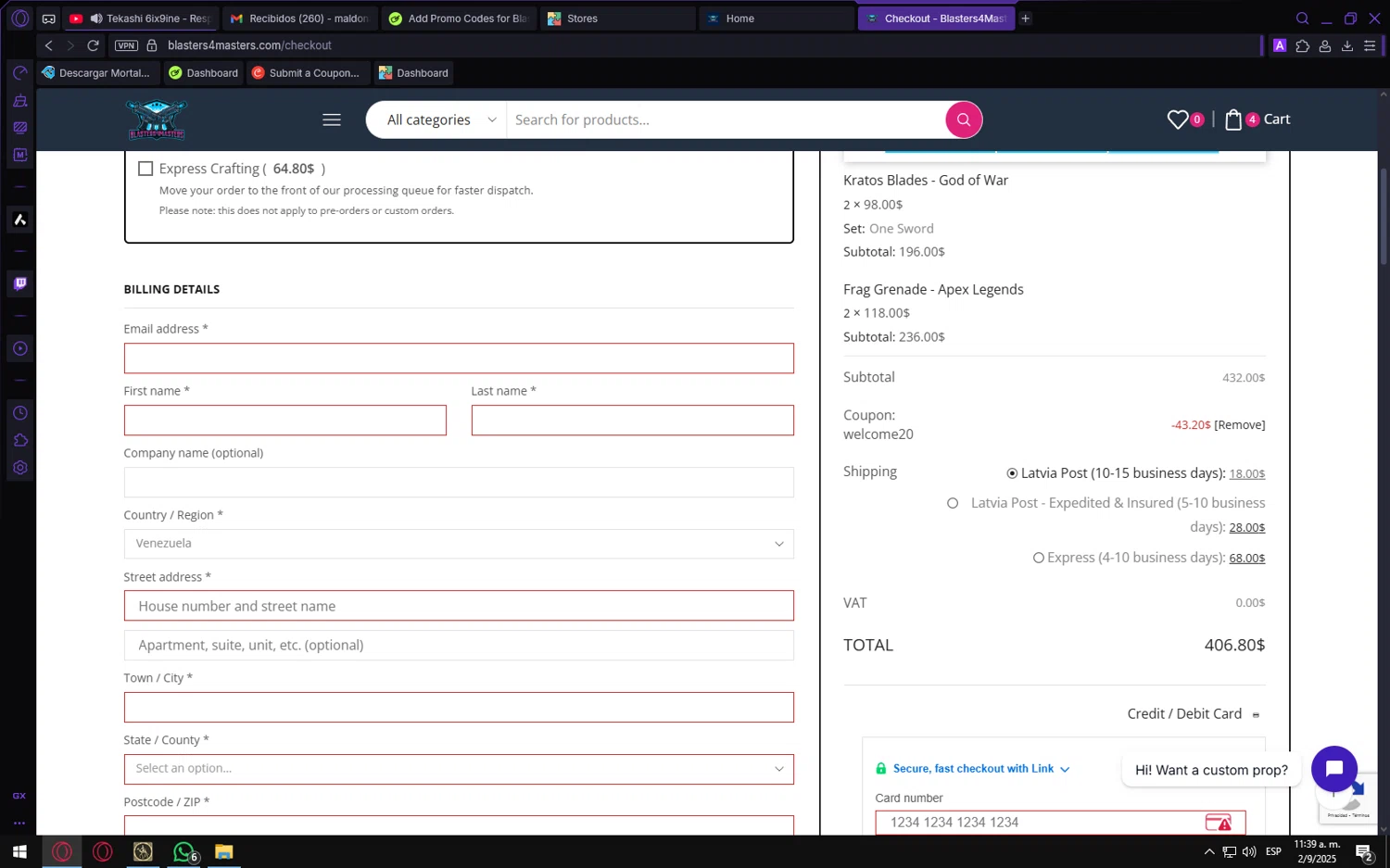Toggle the VPN badge in address bar
This screenshot has height=868, width=1390.
pyautogui.click(x=126, y=45)
